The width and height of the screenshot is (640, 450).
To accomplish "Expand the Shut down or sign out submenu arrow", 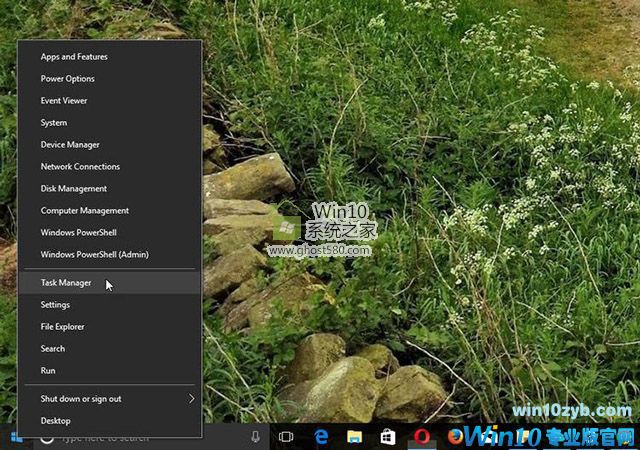I will click(191, 399).
